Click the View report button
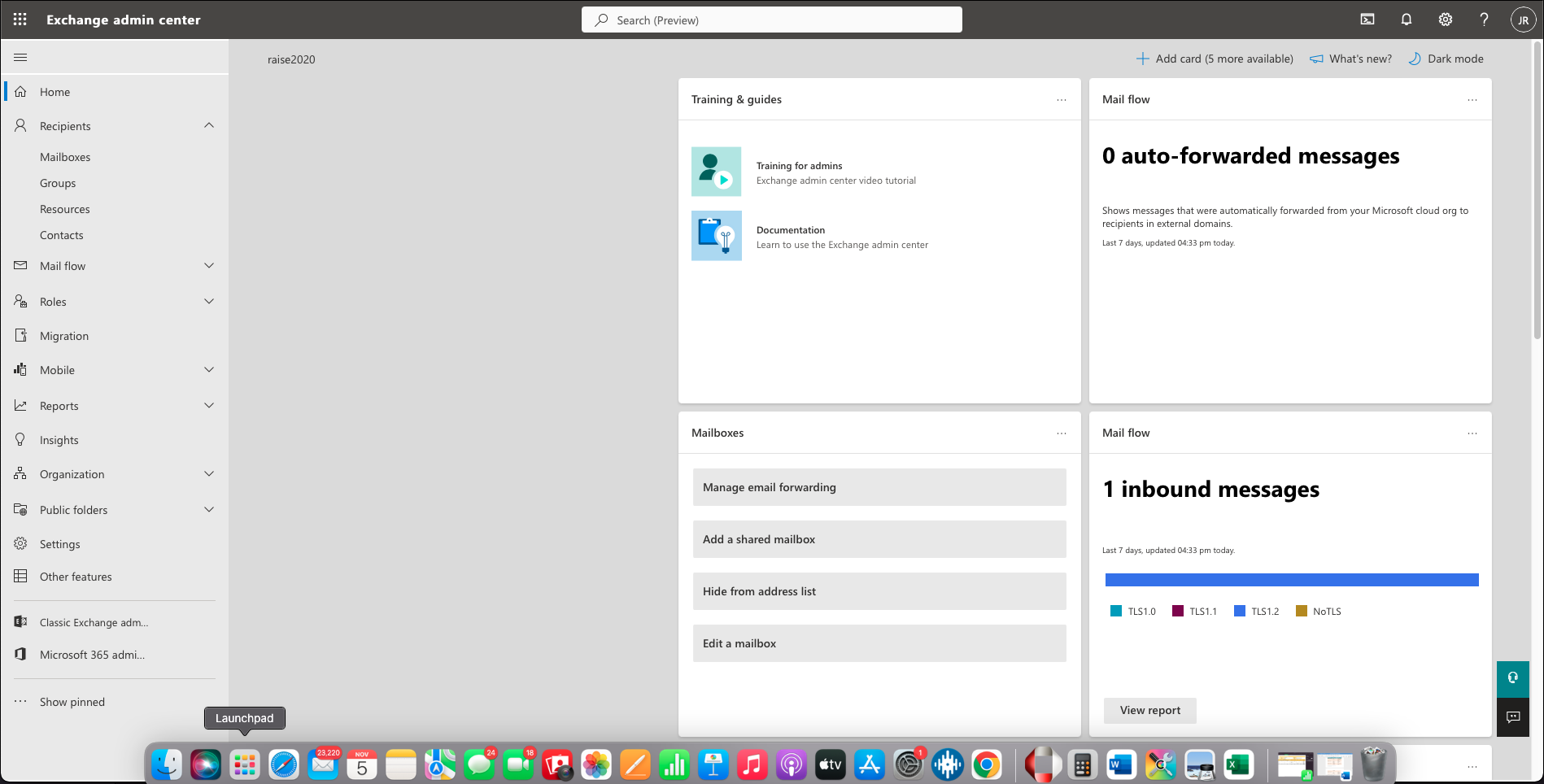1544x784 pixels. tap(1149, 710)
